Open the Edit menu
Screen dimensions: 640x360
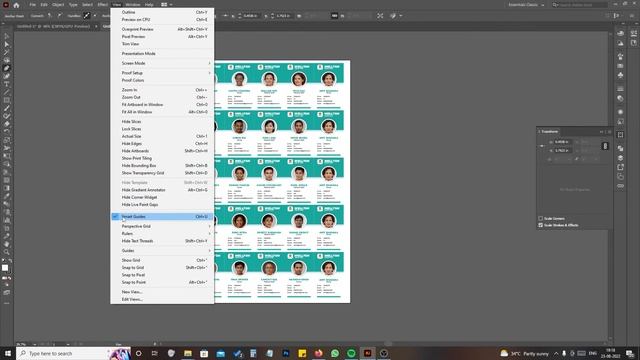tap(44, 4)
